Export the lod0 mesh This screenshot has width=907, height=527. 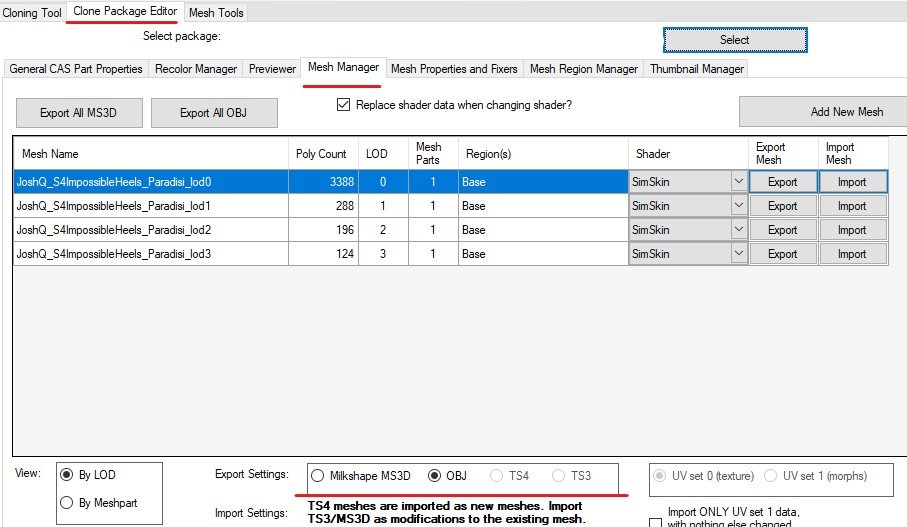[x=783, y=182]
